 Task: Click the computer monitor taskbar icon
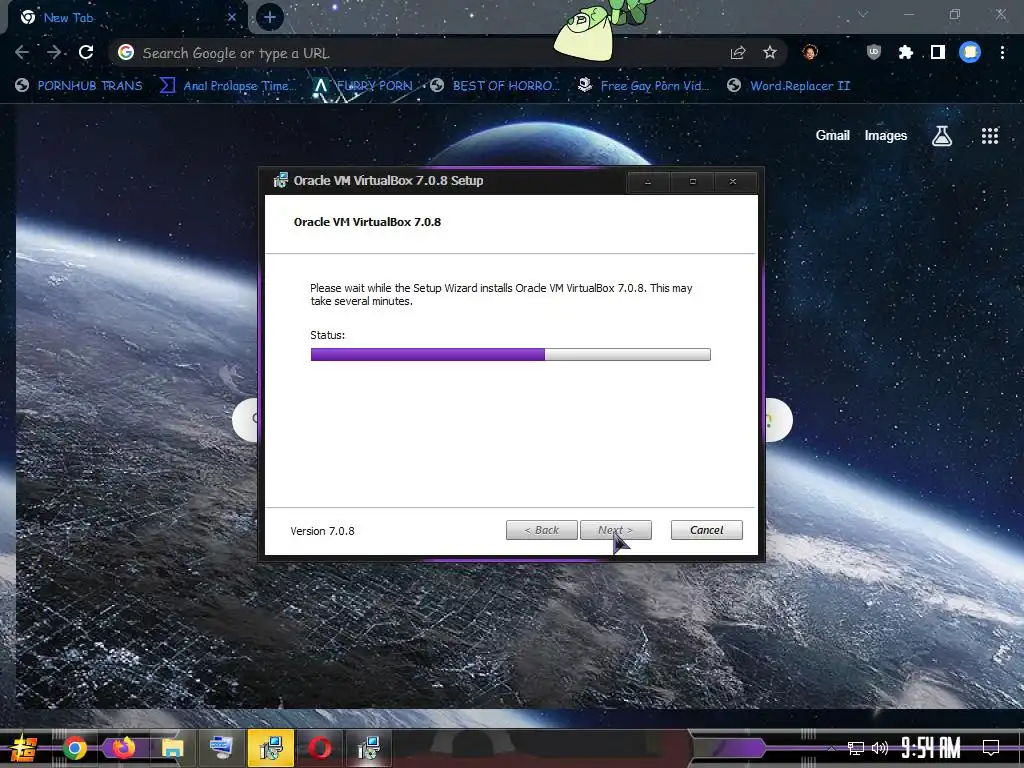[x=221, y=748]
